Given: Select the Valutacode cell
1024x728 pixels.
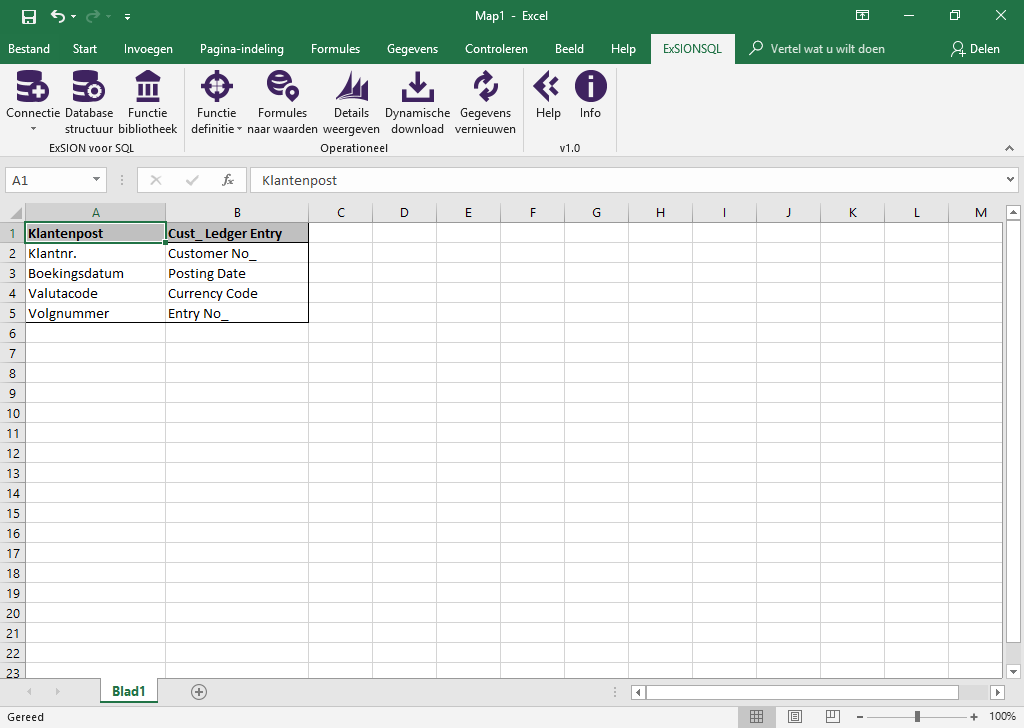Looking at the screenshot, I should point(95,293).
